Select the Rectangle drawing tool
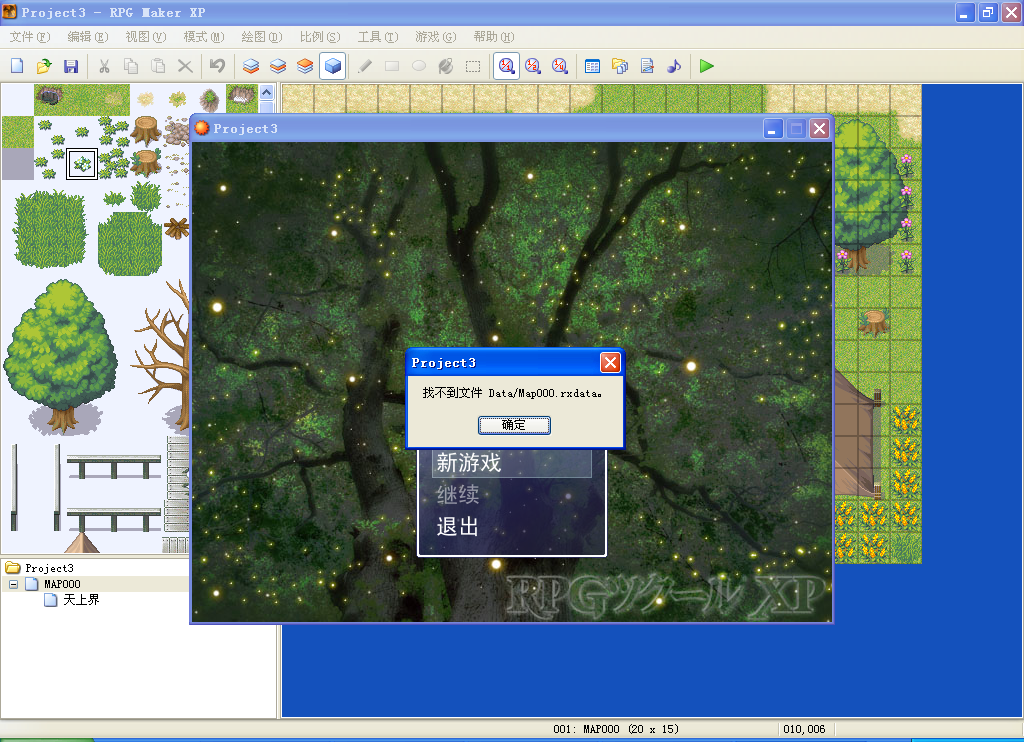This screenshot has height=742, width=1024. tap(392, 66)
